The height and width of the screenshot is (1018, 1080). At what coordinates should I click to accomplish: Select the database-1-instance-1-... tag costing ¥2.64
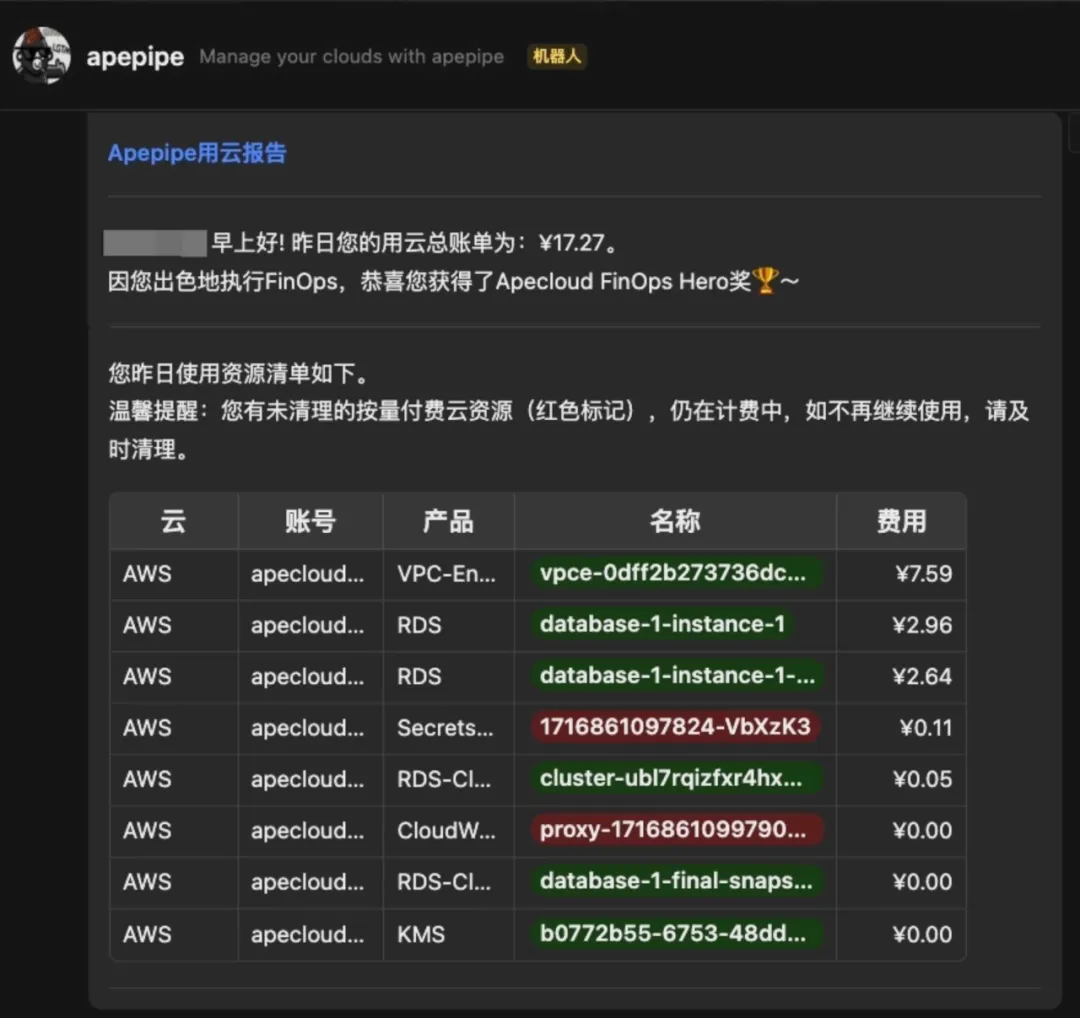(x=676, y=676)
